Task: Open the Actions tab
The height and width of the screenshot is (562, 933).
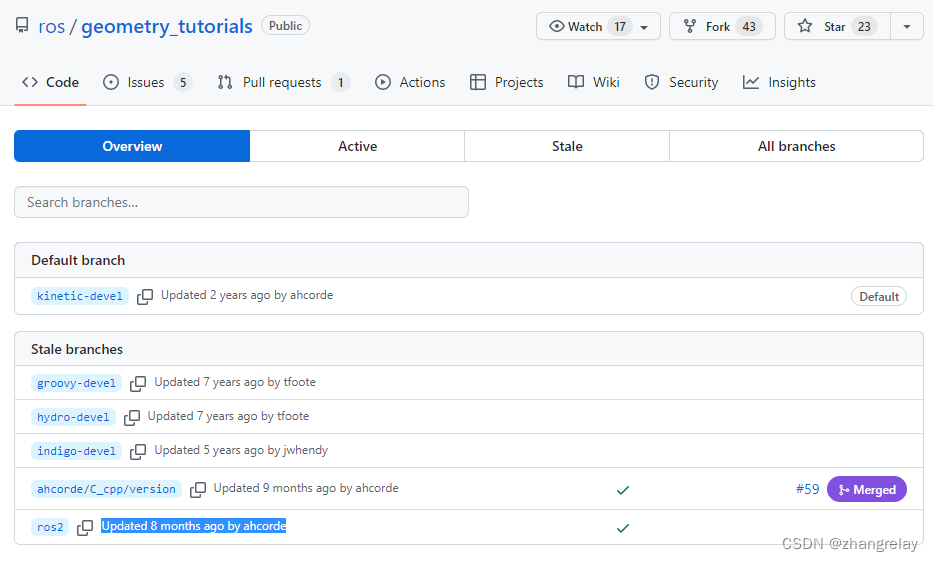Action: (x=410, y=82)
